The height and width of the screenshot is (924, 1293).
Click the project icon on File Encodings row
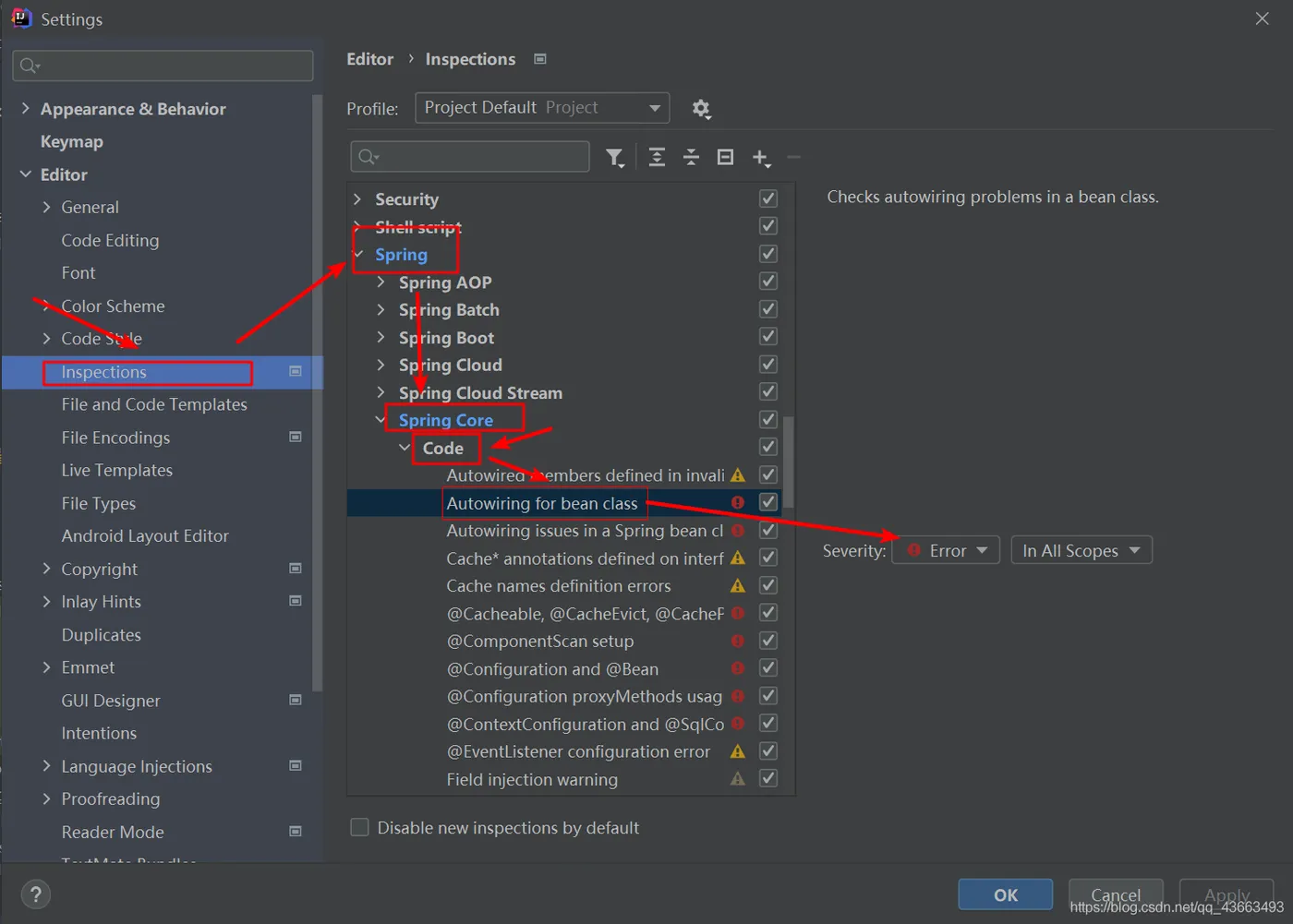point(296,437)
